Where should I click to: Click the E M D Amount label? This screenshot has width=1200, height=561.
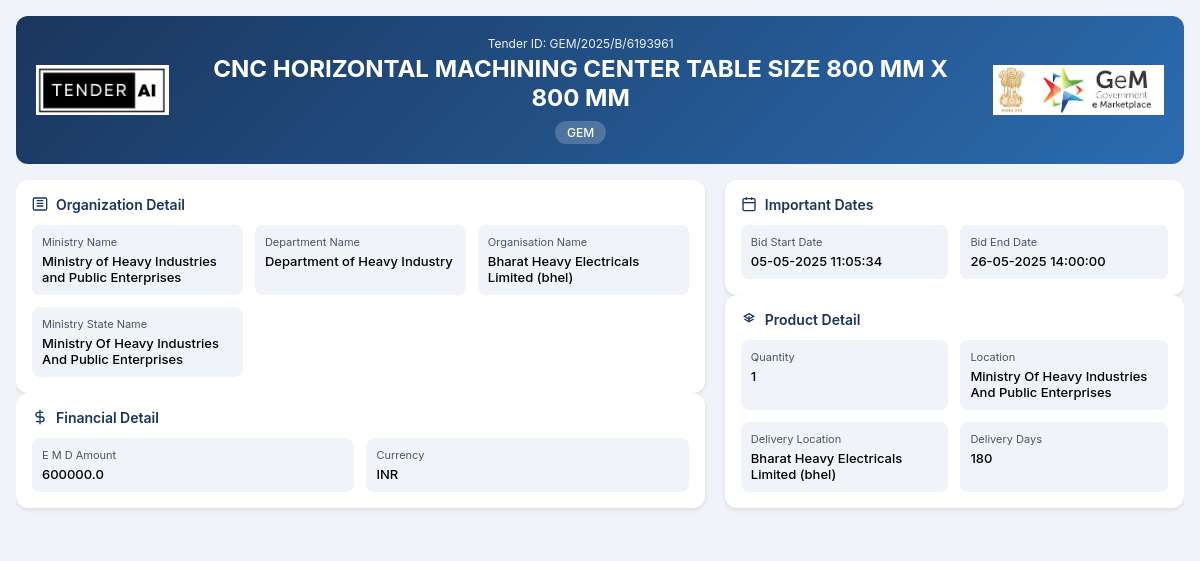click(x=79, y=455)
